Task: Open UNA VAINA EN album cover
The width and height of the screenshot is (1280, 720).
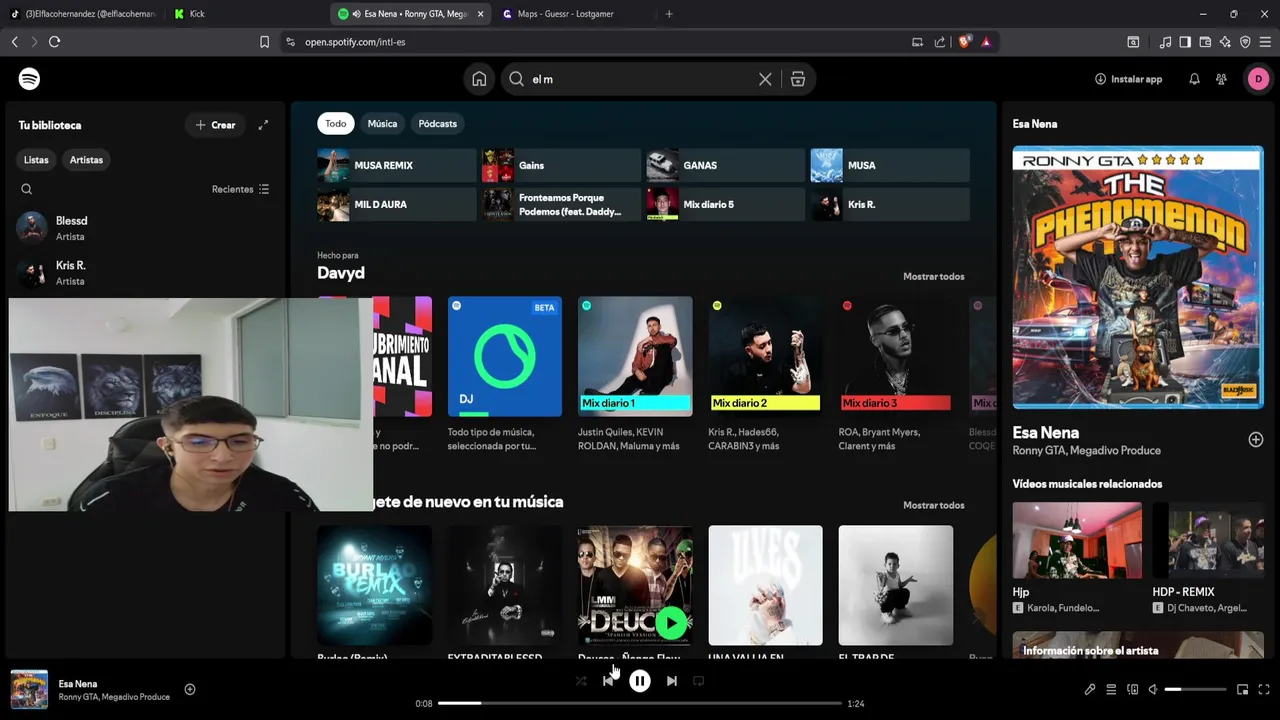Action: tap(765, 585)
